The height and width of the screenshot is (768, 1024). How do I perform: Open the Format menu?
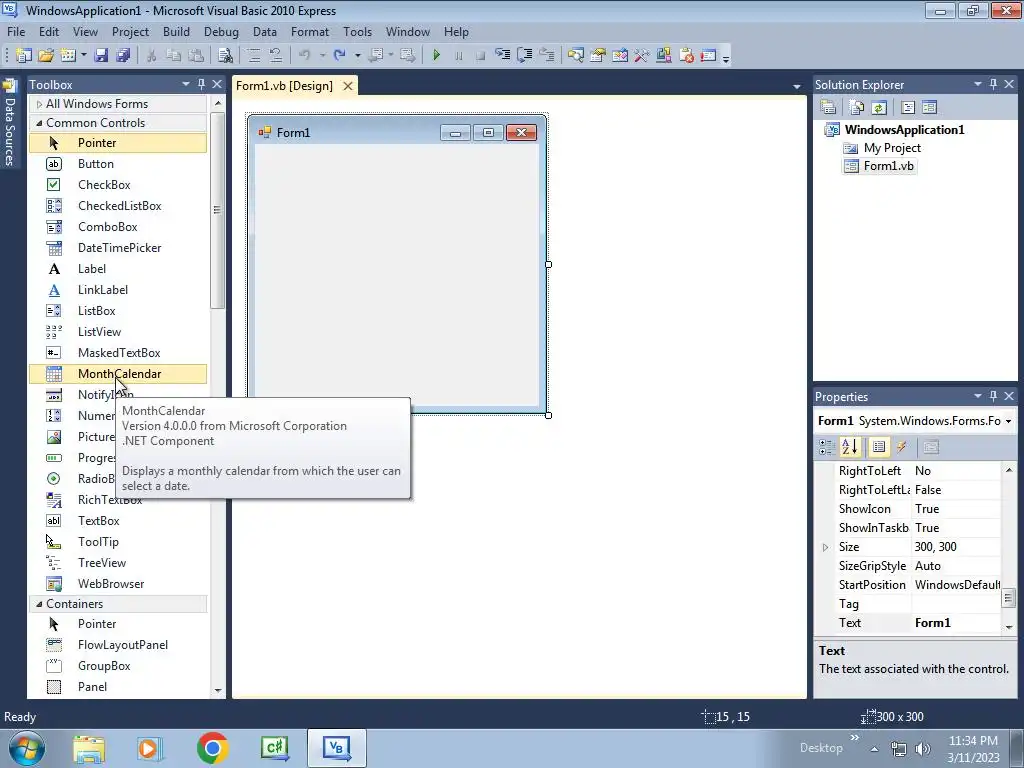click(x=310, y=31)
